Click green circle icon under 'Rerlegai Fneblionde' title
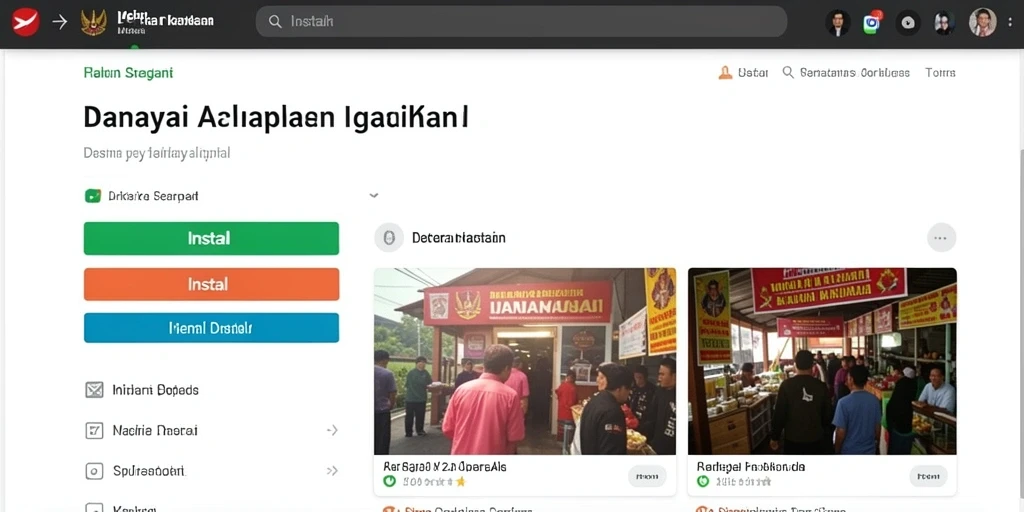Screen dimensions: 1024x512 (x=703, y=482)
